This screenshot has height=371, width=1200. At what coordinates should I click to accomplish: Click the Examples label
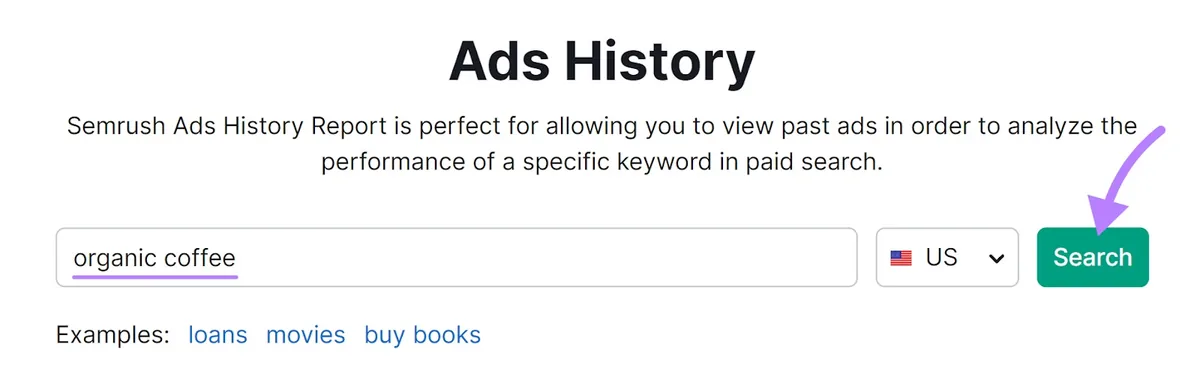[112, 335]
